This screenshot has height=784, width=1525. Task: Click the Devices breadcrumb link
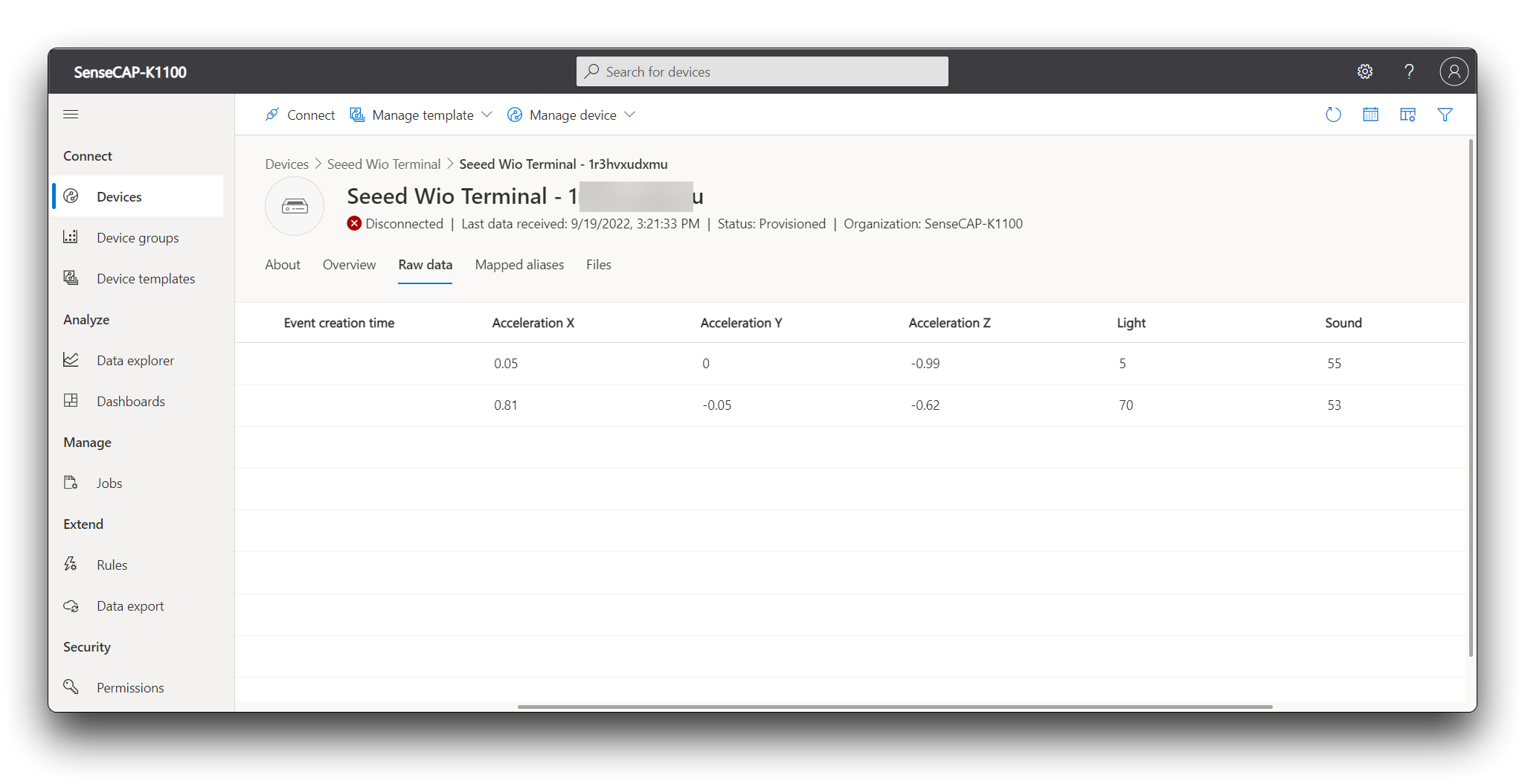point(286,164)
